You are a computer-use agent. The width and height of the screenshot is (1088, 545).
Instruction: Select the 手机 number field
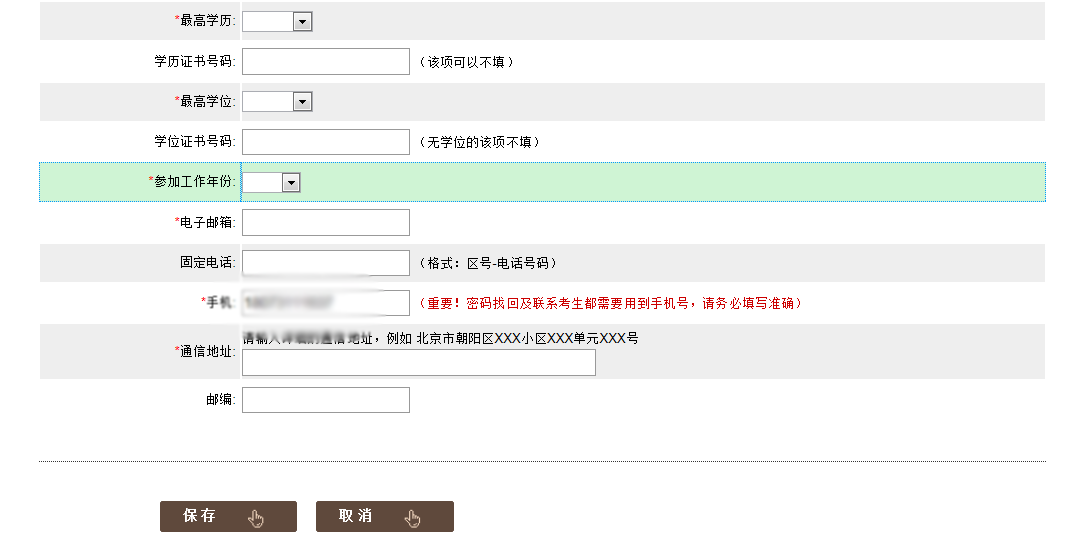326,303
